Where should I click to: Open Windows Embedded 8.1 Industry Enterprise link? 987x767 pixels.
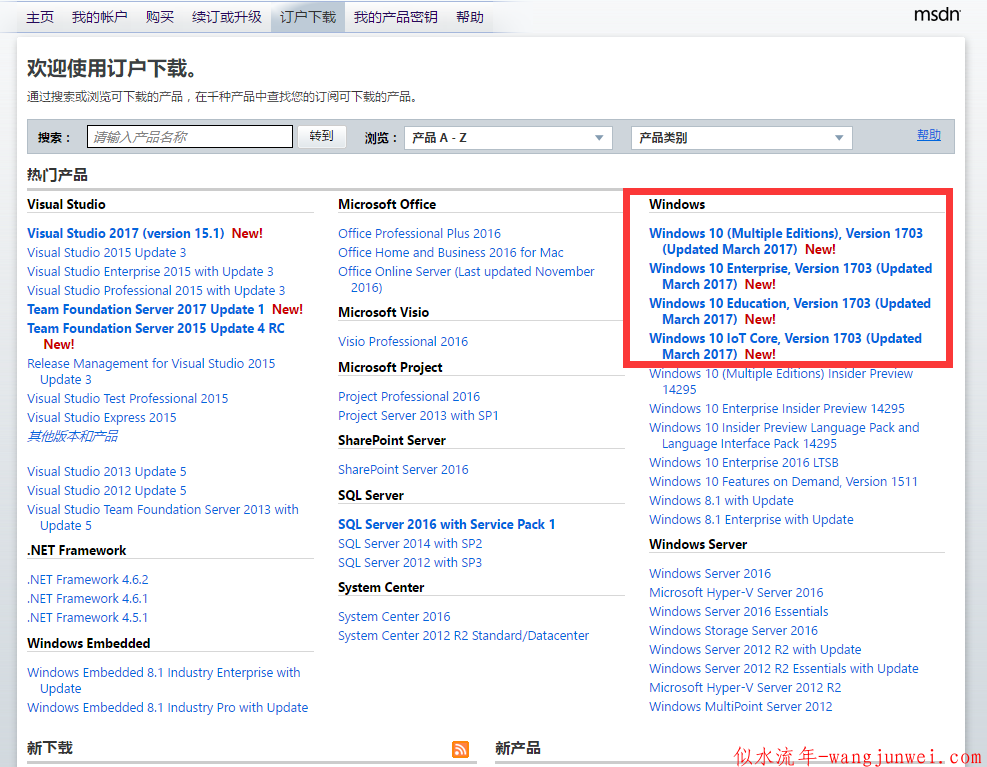coord(164,681)
